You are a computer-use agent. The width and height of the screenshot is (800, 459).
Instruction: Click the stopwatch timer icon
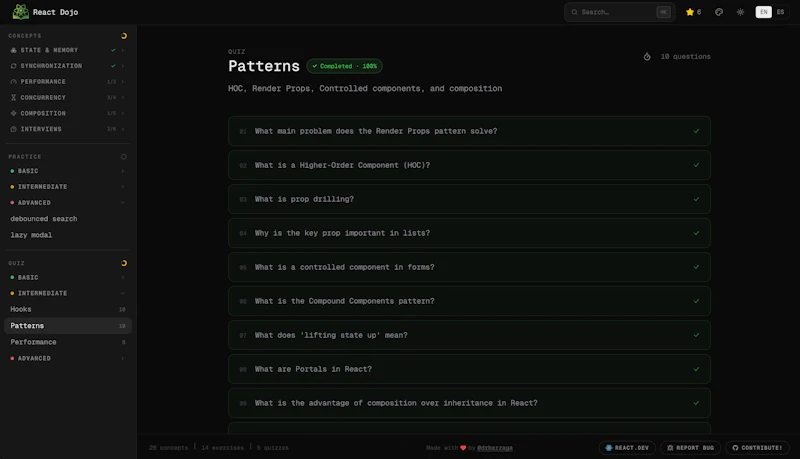(647, 57)
